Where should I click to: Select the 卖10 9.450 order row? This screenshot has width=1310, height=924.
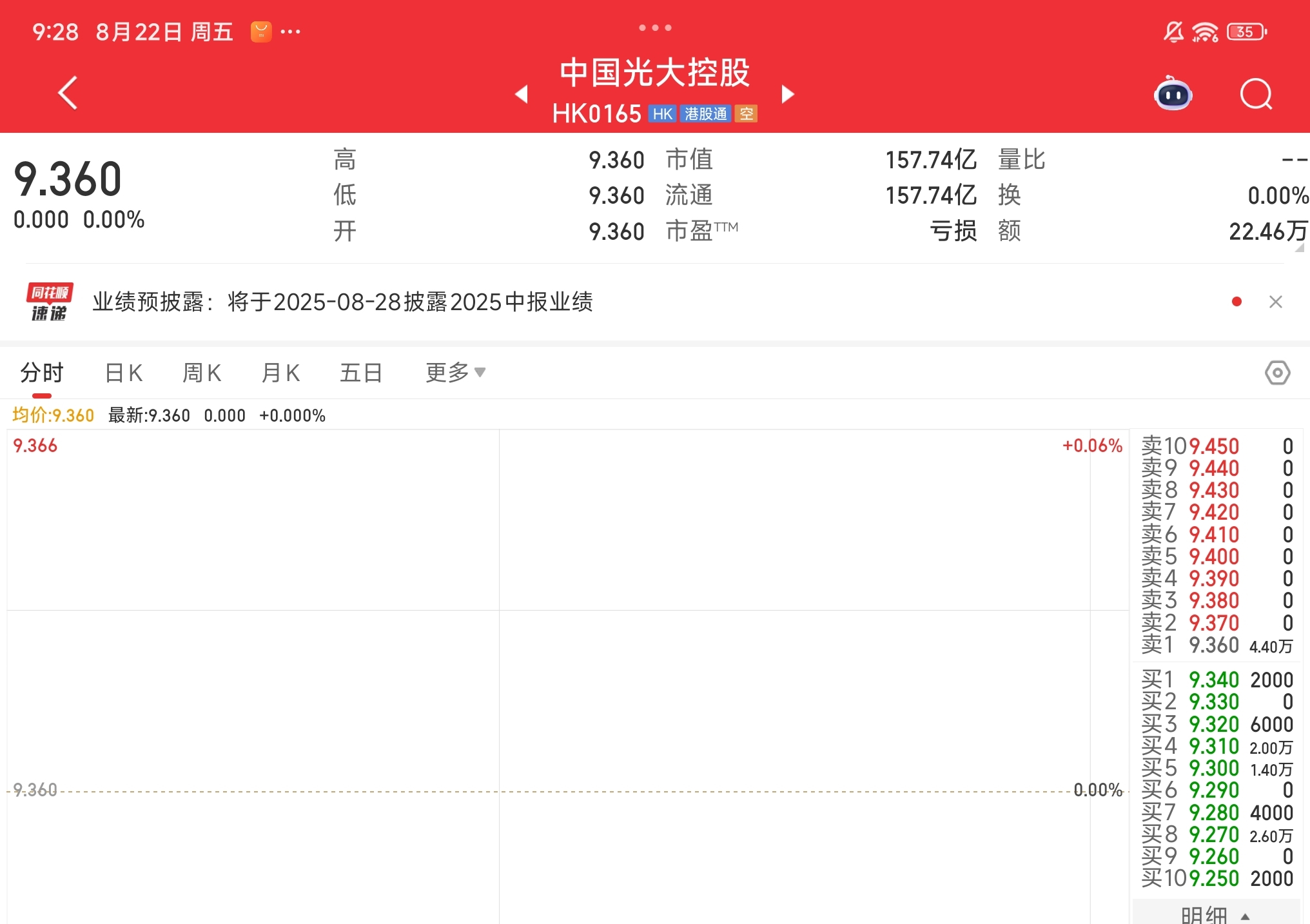point(1217,446)
